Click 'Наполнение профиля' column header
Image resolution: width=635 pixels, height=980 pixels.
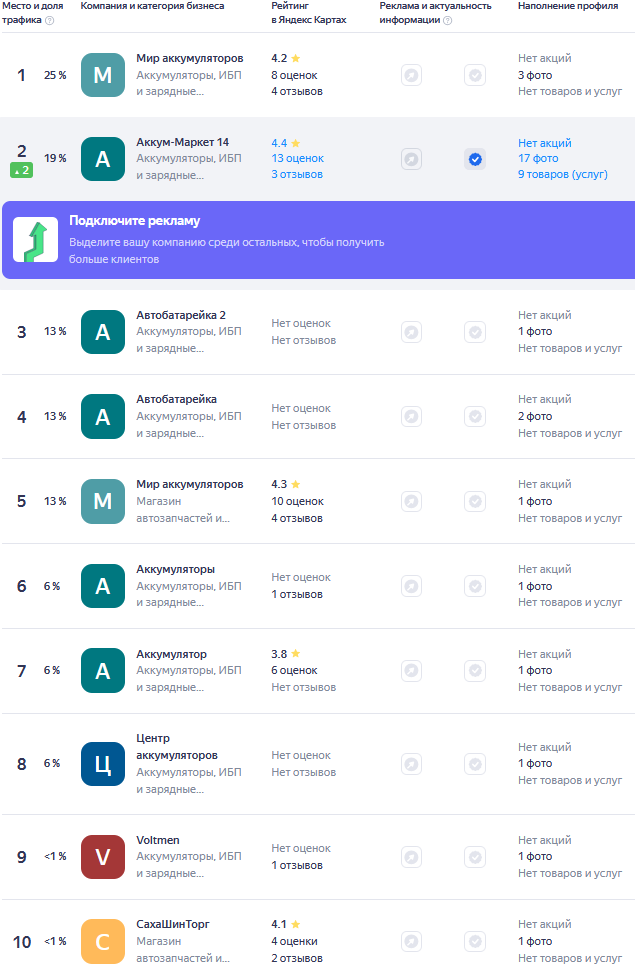point(568,6)
